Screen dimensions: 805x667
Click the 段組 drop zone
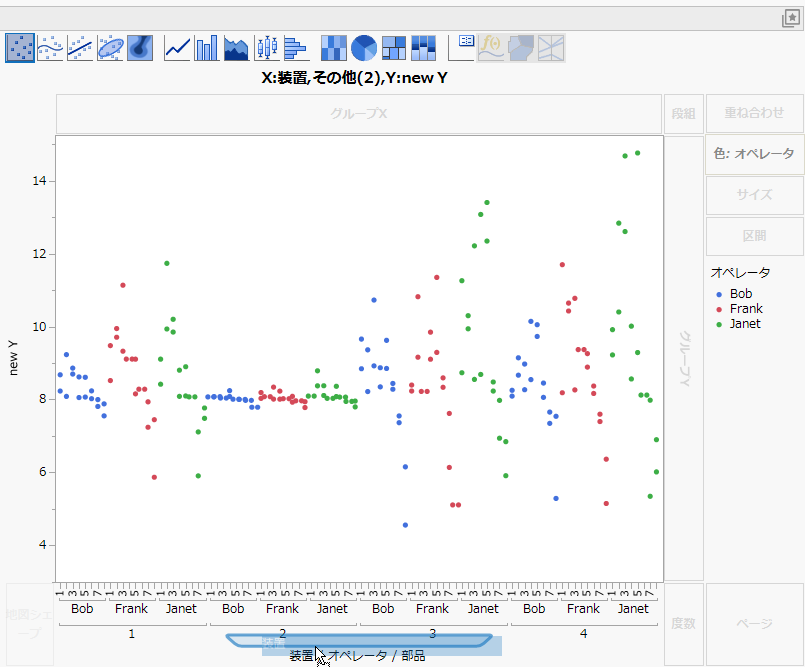(683, 113)
